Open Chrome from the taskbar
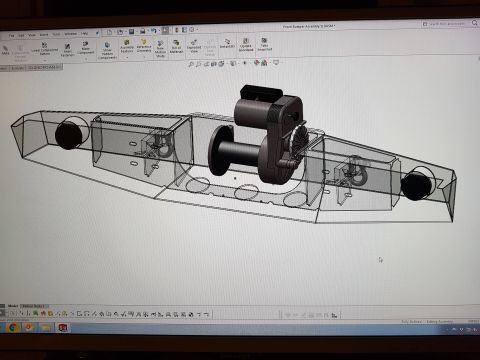This screenshot has width=480, height=360. pyautogui.click(x=13, y=328)
